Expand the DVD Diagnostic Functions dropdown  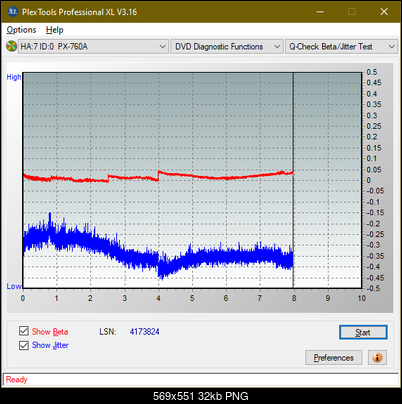[x=227, y=47]
